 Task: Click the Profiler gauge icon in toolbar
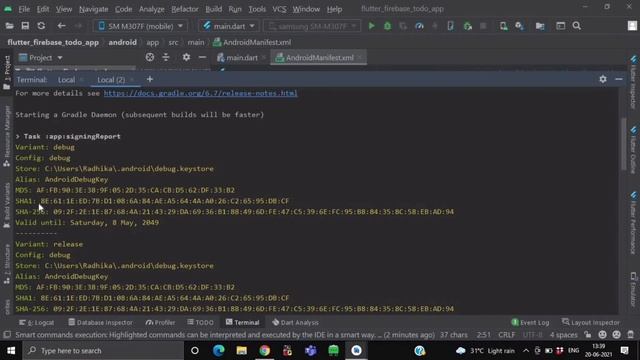(419, 26)
